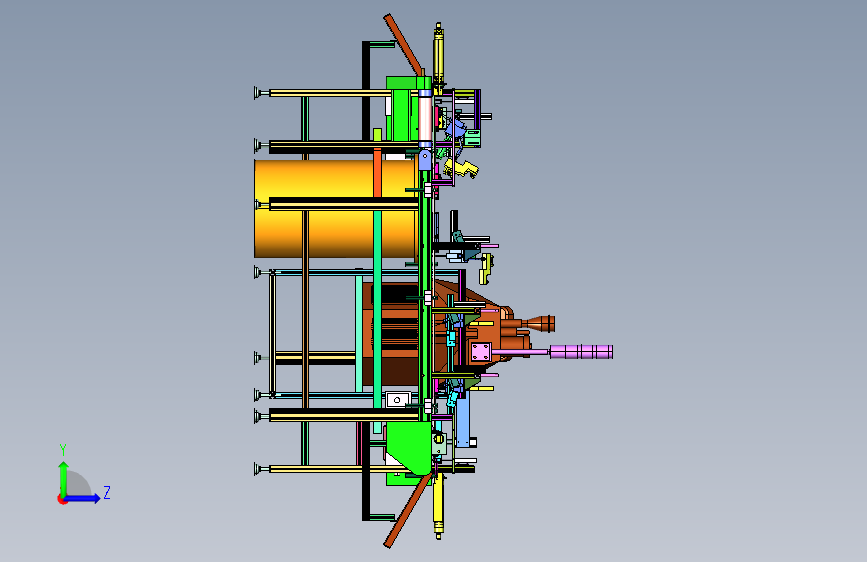Click the red origin ball of triad
Screen dimensions: 867x562
pos(62,499)
